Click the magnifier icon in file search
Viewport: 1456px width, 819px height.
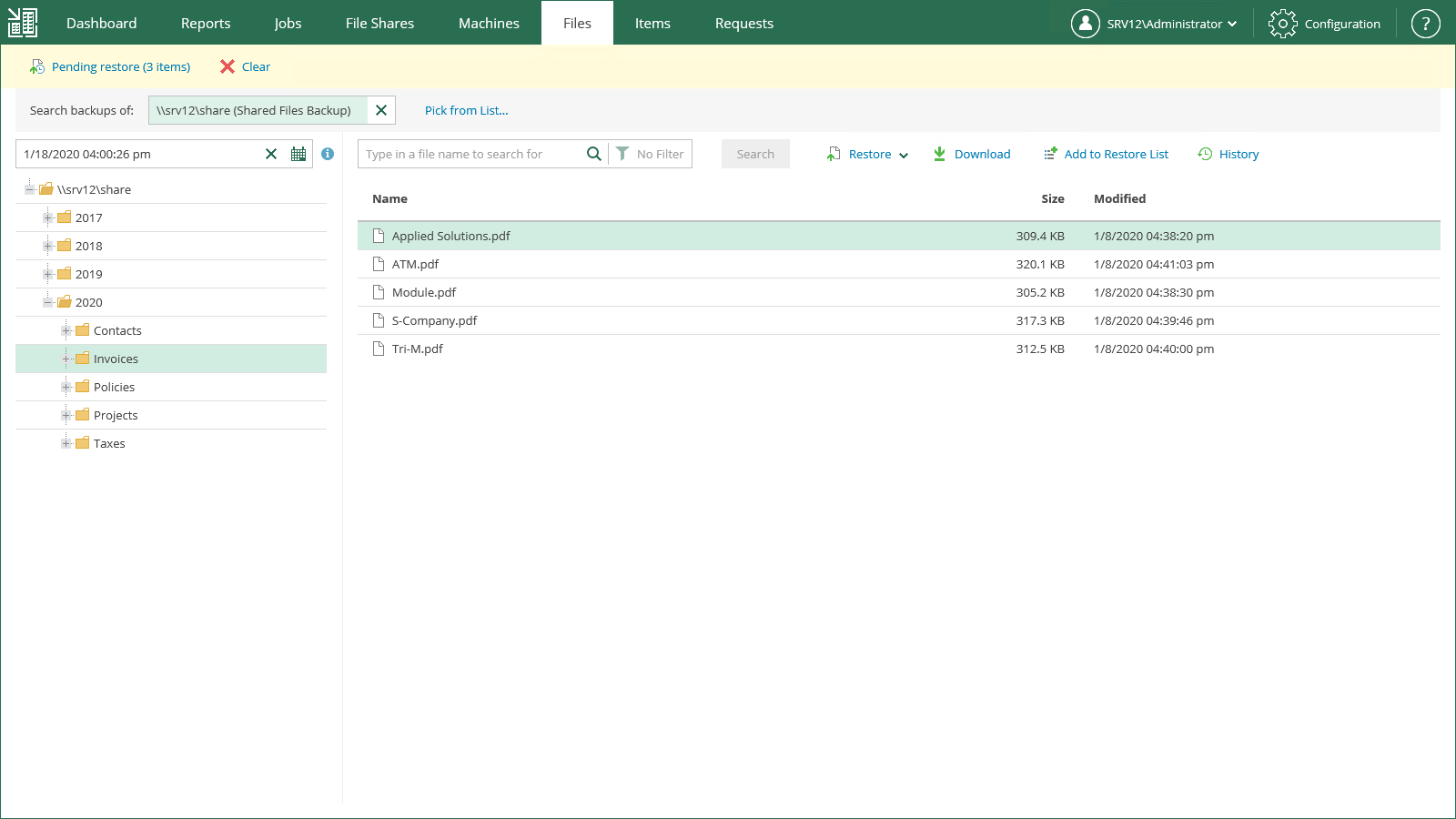pos(593,154)
